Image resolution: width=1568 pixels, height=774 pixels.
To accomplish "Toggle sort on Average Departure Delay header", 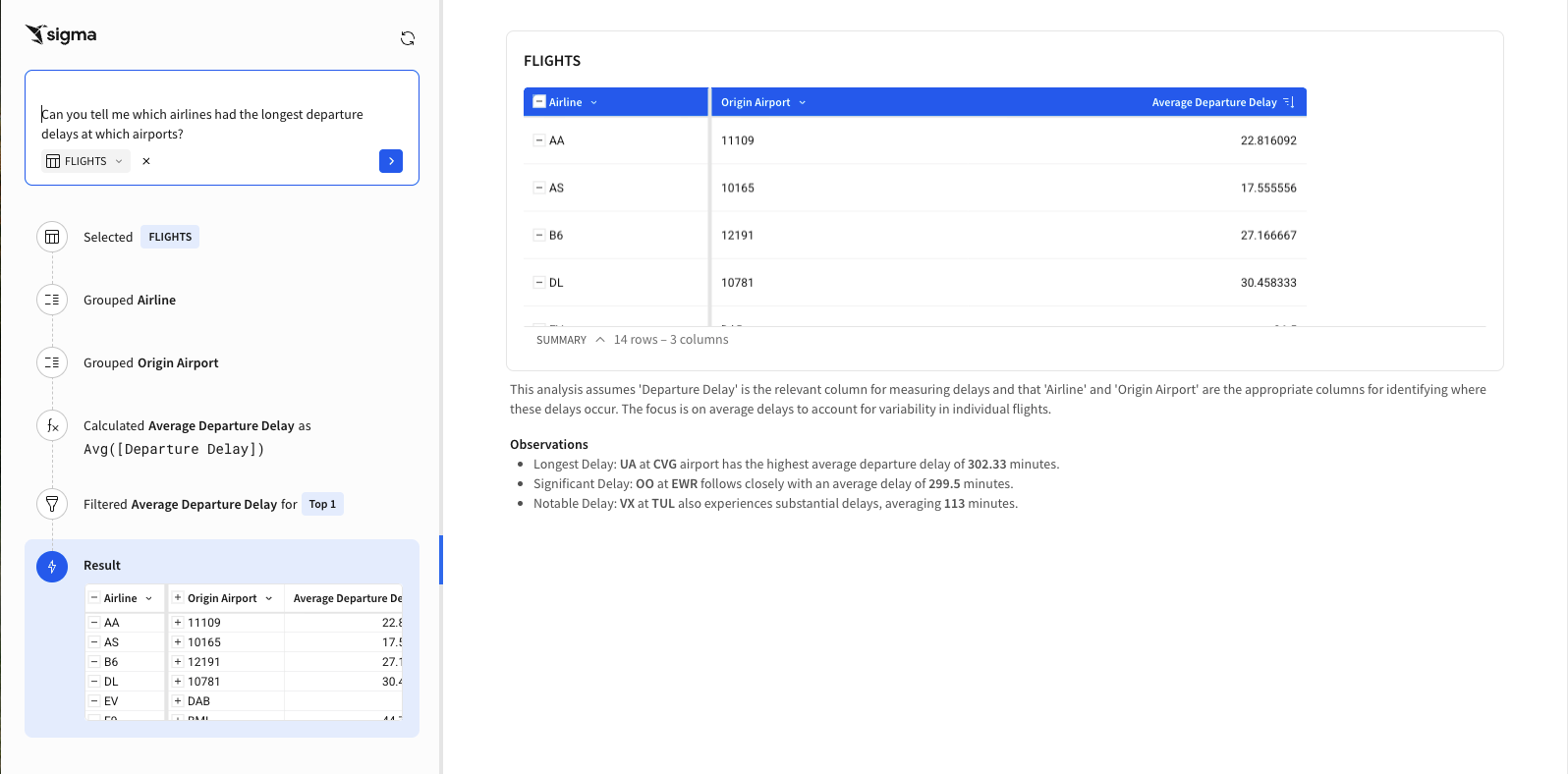I will (1289, 102).
